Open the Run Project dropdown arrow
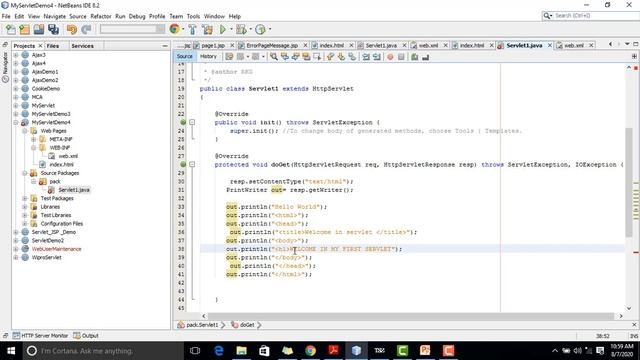Screen dimensions: 640x360 231,29
